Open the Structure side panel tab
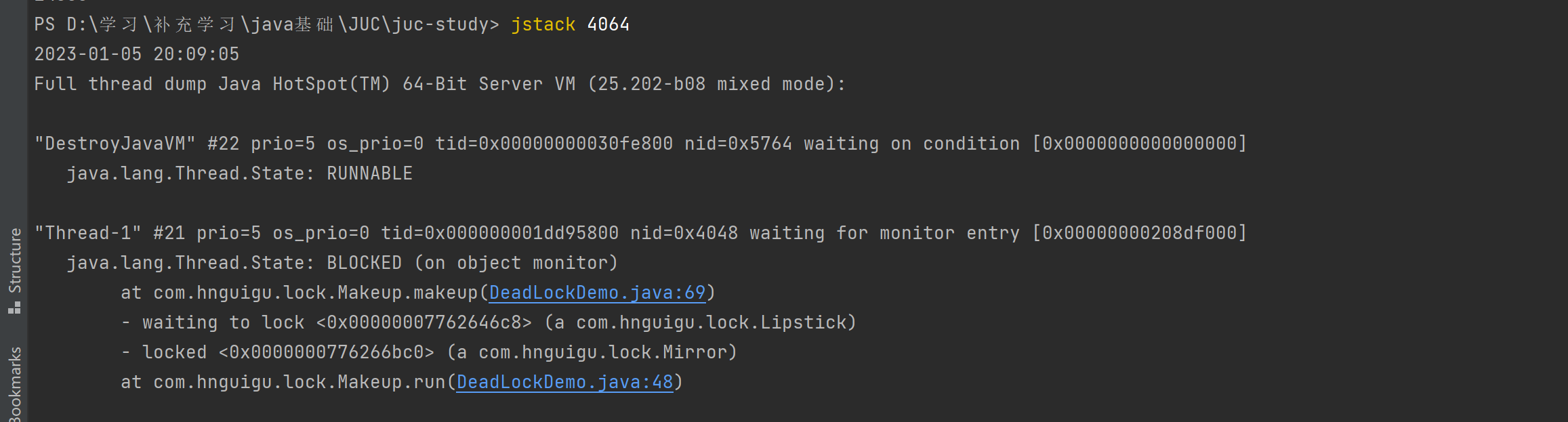Viewport: 1568px width, 422px height. (x=14, y=270)
